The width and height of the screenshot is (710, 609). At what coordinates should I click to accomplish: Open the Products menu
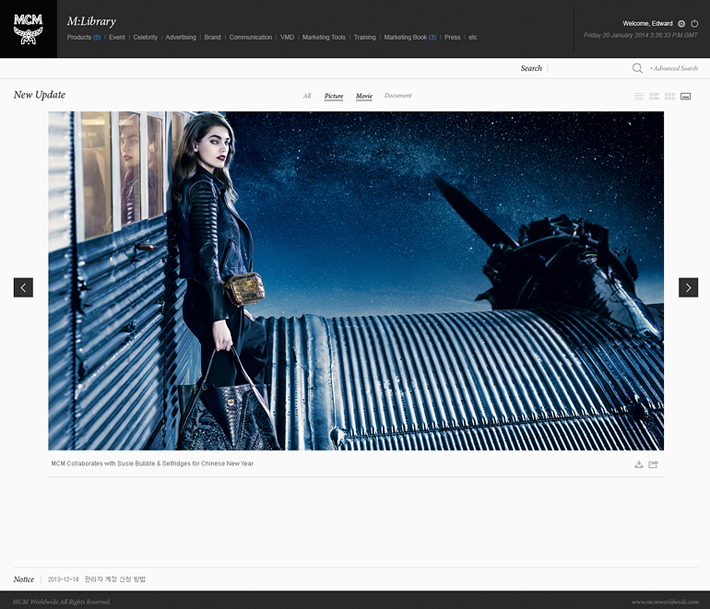point(83,37)
